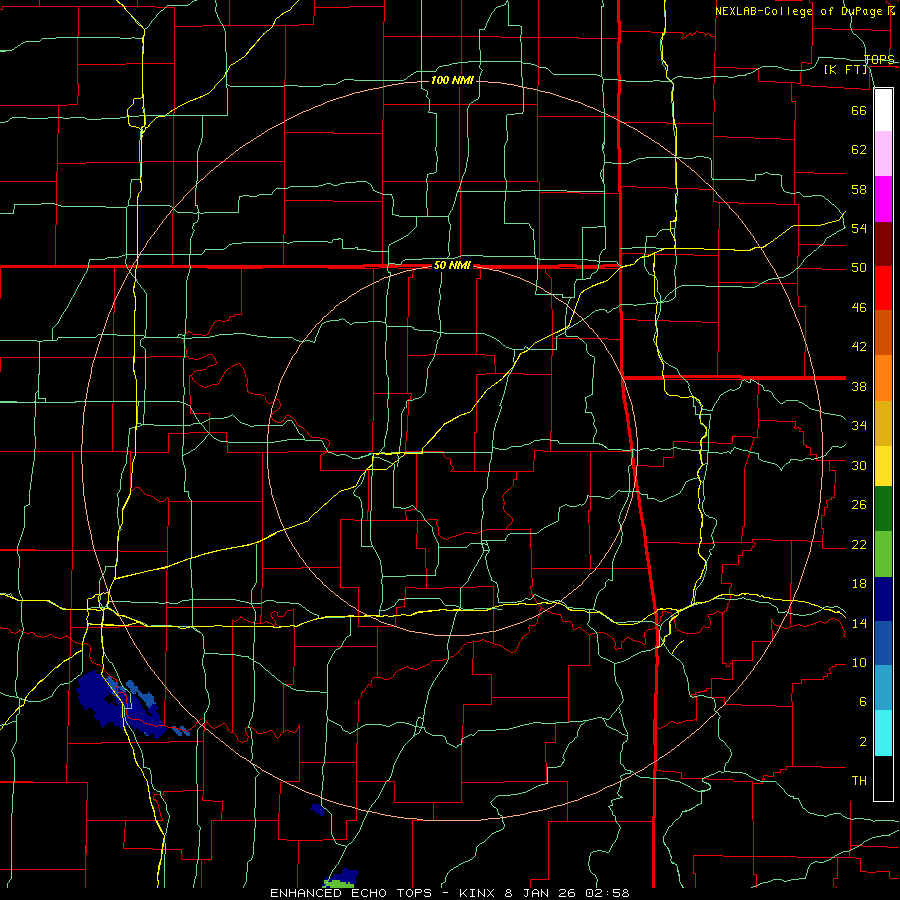Click the legend value '34'

coord(859,426)
